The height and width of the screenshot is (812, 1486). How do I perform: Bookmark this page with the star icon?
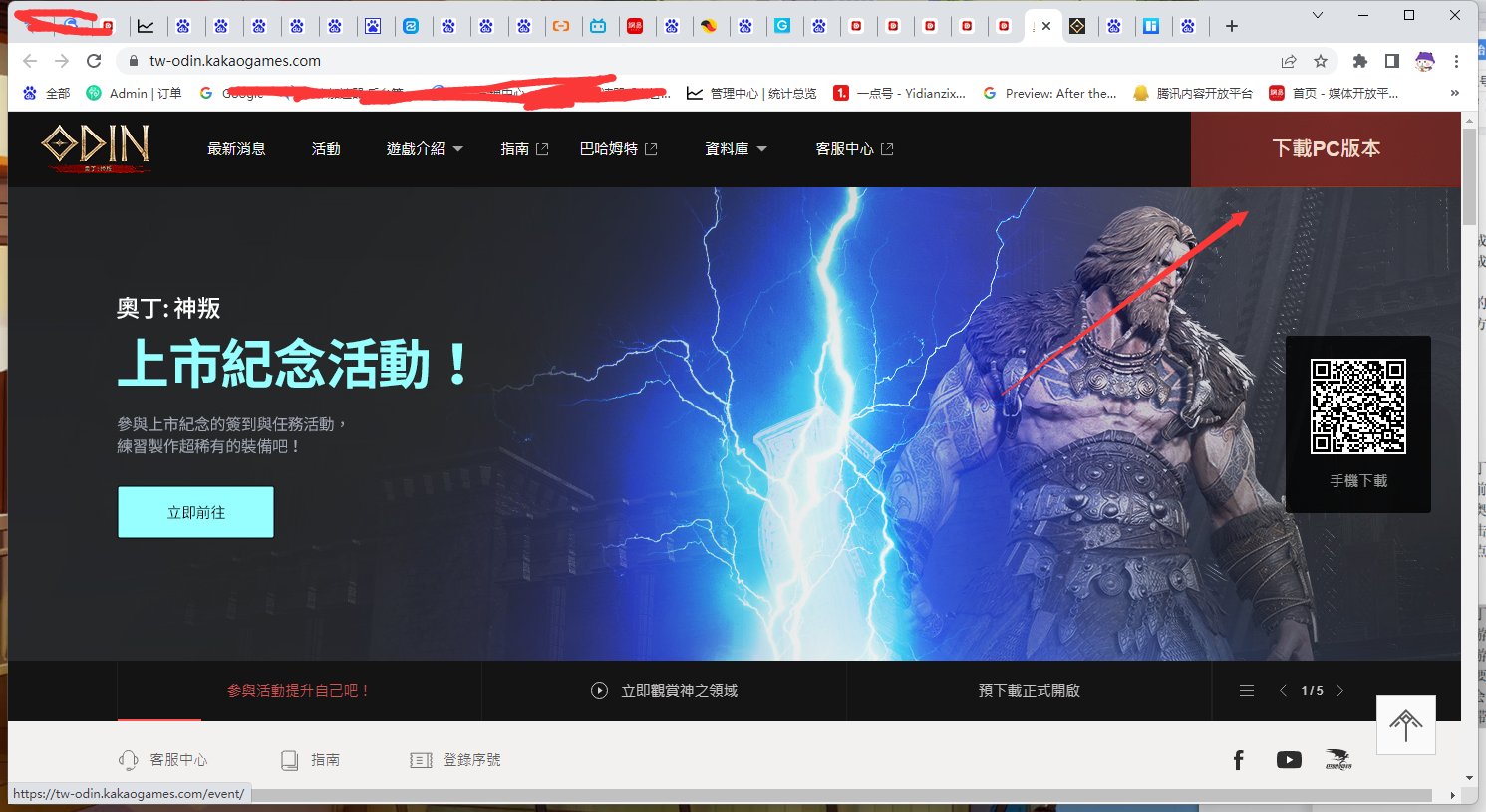pos(1321,61)
